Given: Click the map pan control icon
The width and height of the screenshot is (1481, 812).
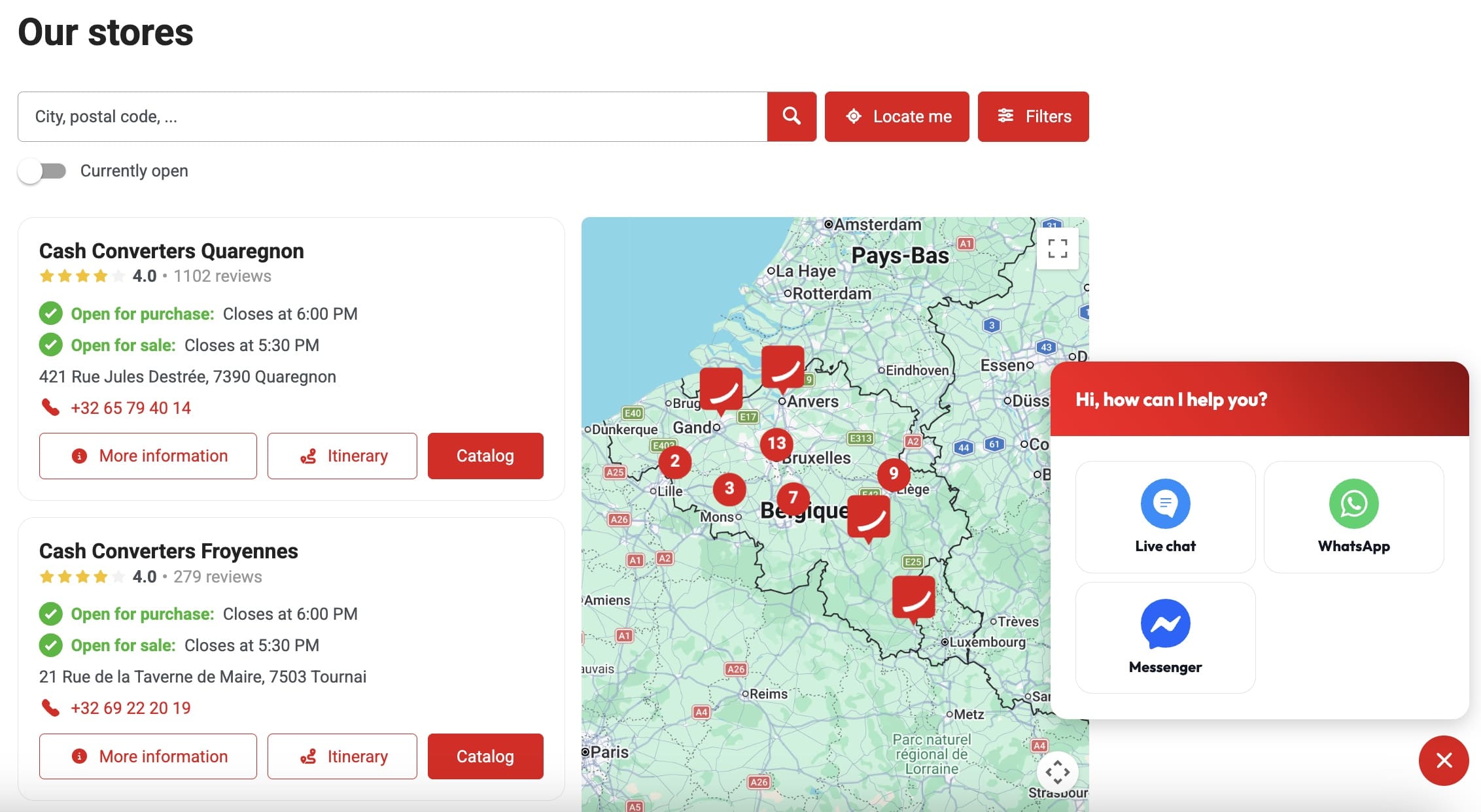Looking at the screenshot, I should (1058, 772).
